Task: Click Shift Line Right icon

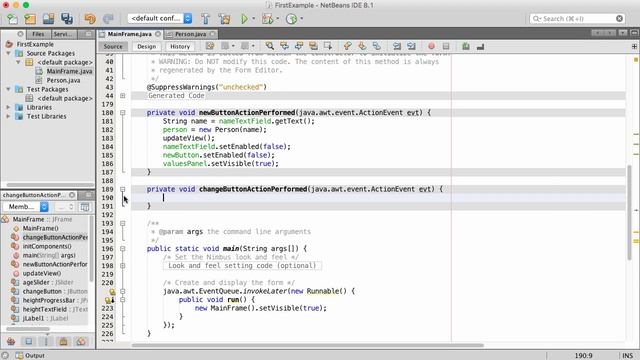Action: click(411, 46)
